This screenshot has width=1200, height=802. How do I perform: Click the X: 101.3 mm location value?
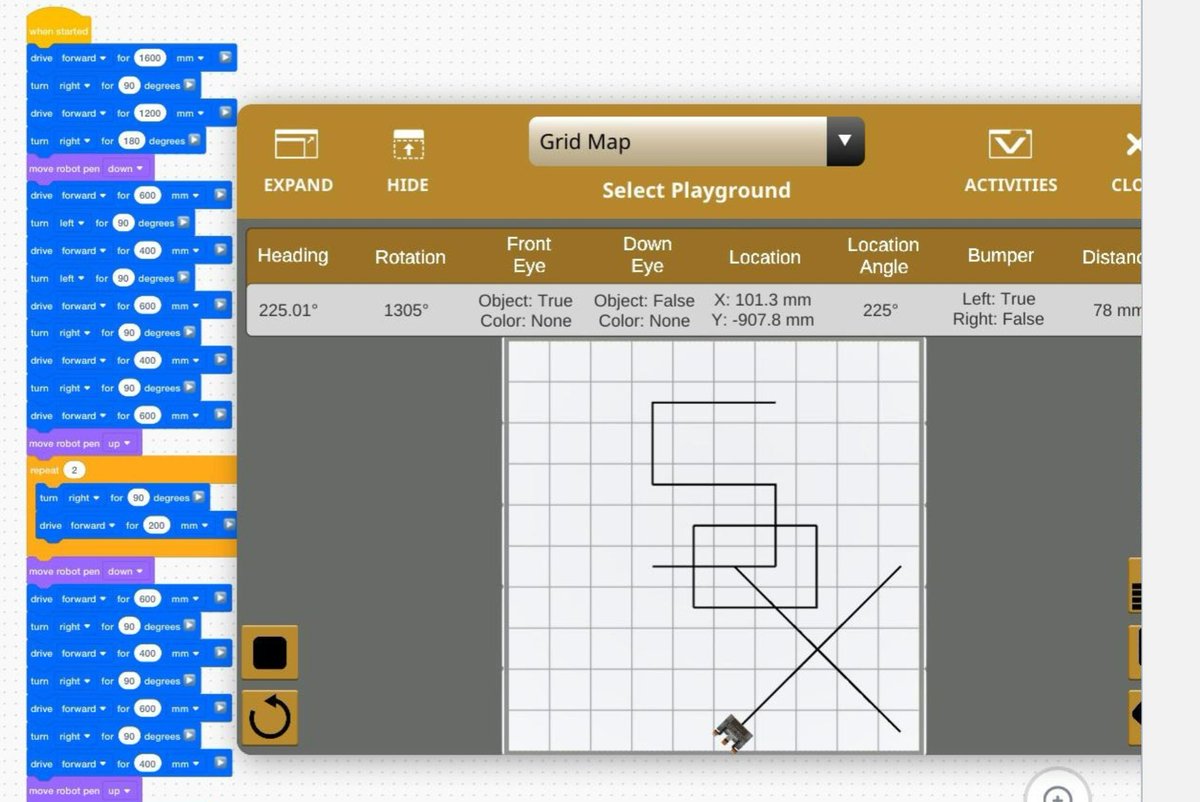click(763, 300)
